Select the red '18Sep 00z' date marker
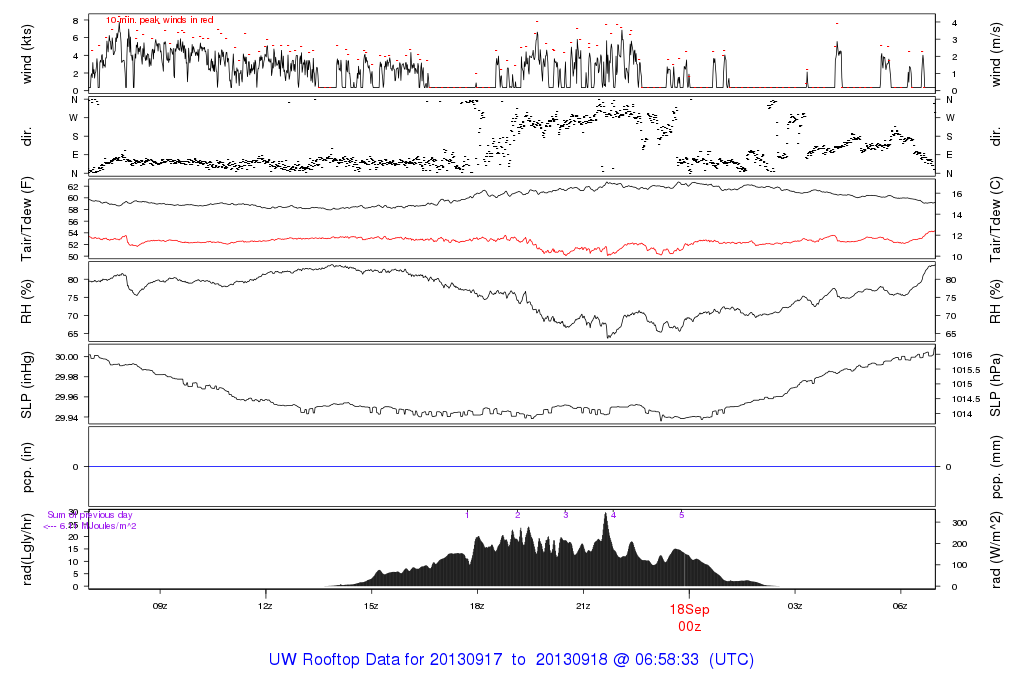 (x=688, y=617)
